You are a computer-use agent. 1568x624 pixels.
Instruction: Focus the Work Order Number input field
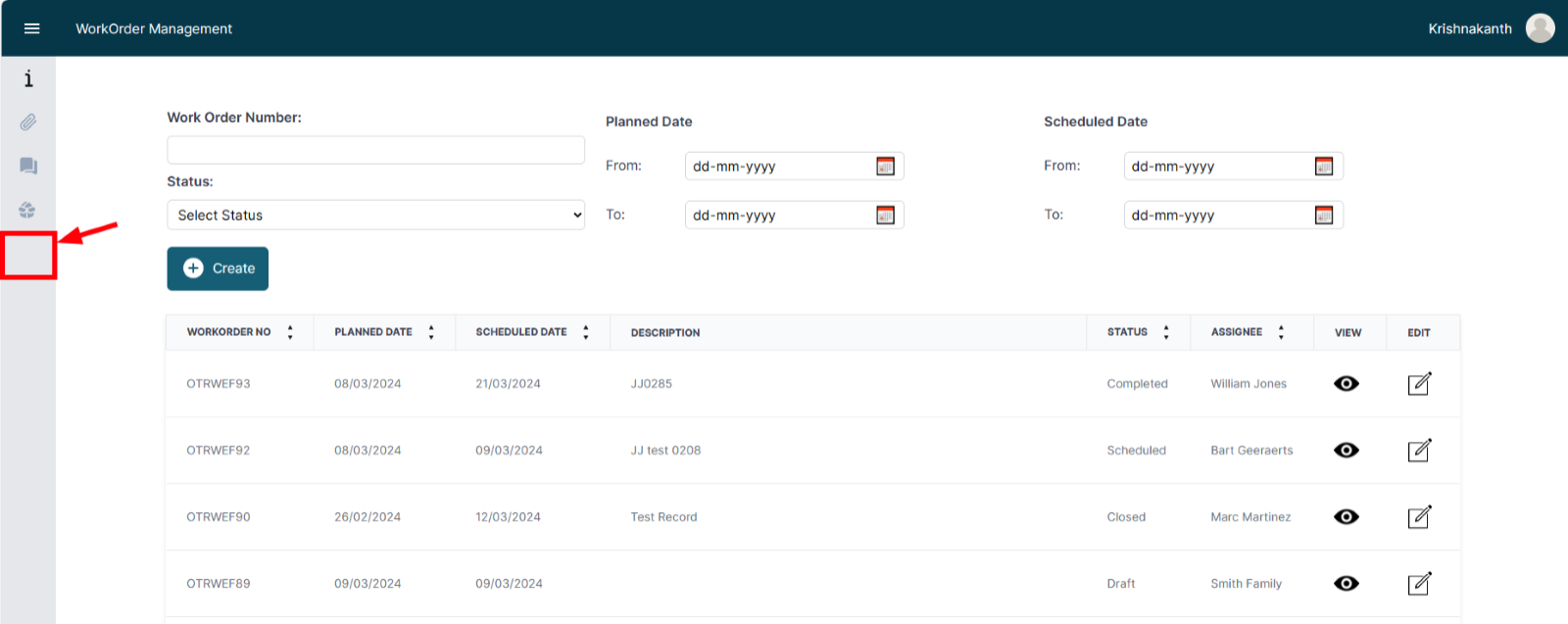375,150
